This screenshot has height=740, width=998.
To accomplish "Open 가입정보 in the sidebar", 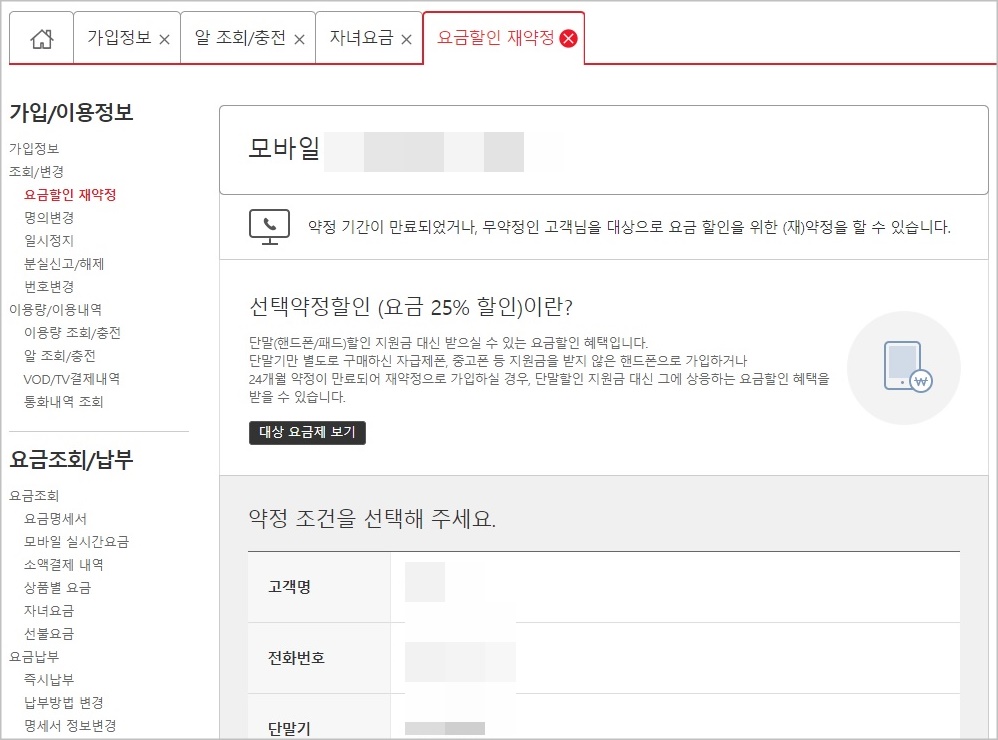I will (34, 148).
